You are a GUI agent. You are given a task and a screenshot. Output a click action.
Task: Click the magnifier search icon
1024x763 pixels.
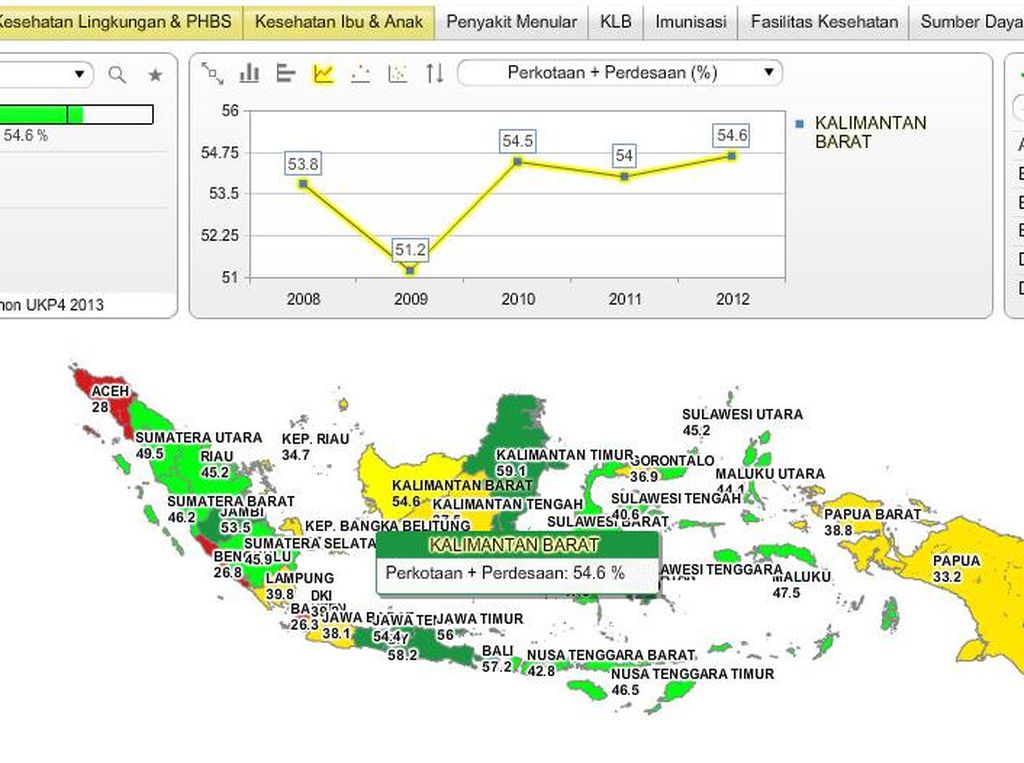pos(117,74)
